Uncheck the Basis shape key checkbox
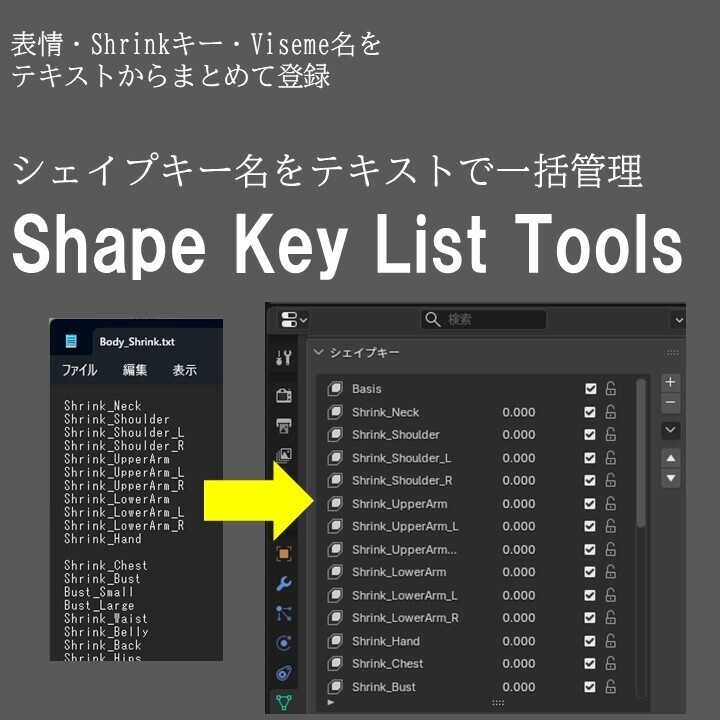Screen dimensions: 720x720 point(591,388)
